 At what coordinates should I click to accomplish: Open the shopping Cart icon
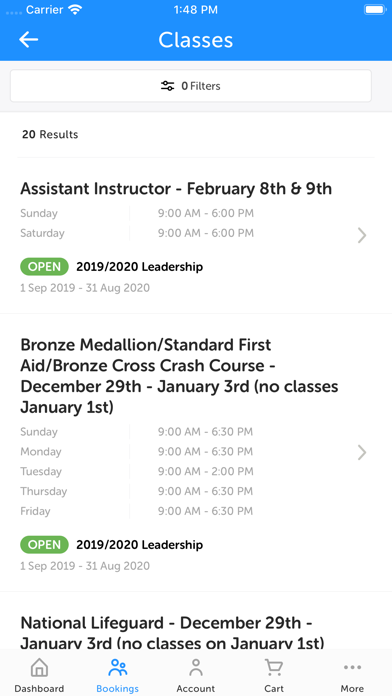(274, 668)
